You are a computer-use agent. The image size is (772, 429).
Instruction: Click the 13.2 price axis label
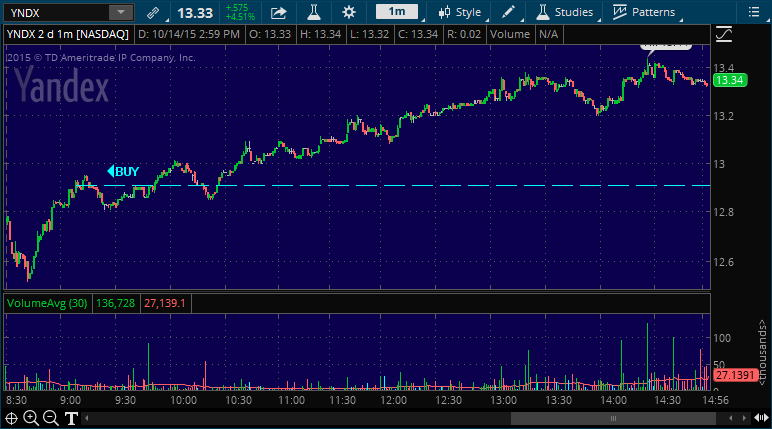(x=724, y=116)
